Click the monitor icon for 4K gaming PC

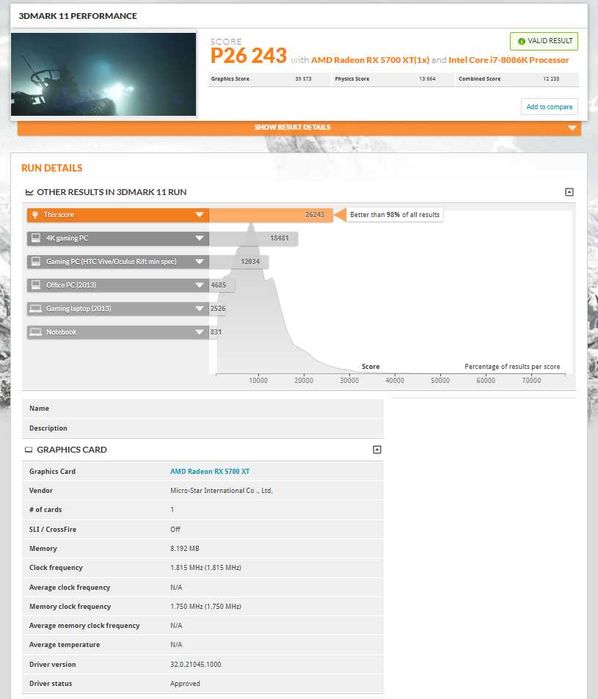click(36, 238)
